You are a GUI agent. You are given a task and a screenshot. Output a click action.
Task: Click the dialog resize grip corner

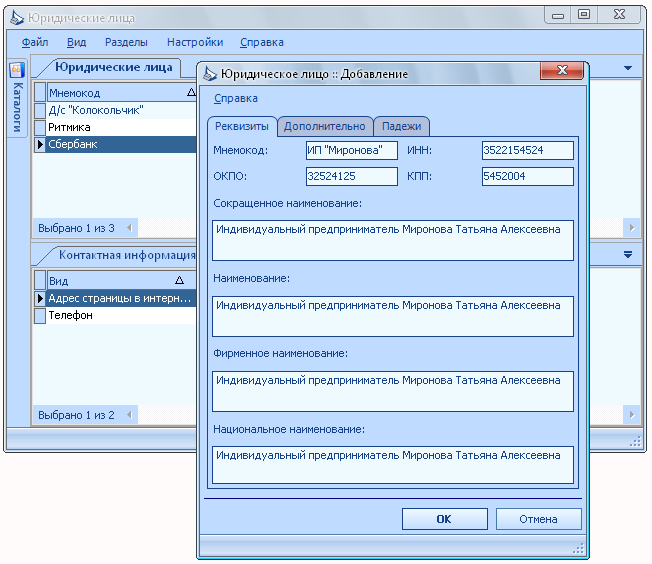click(578, 549)
